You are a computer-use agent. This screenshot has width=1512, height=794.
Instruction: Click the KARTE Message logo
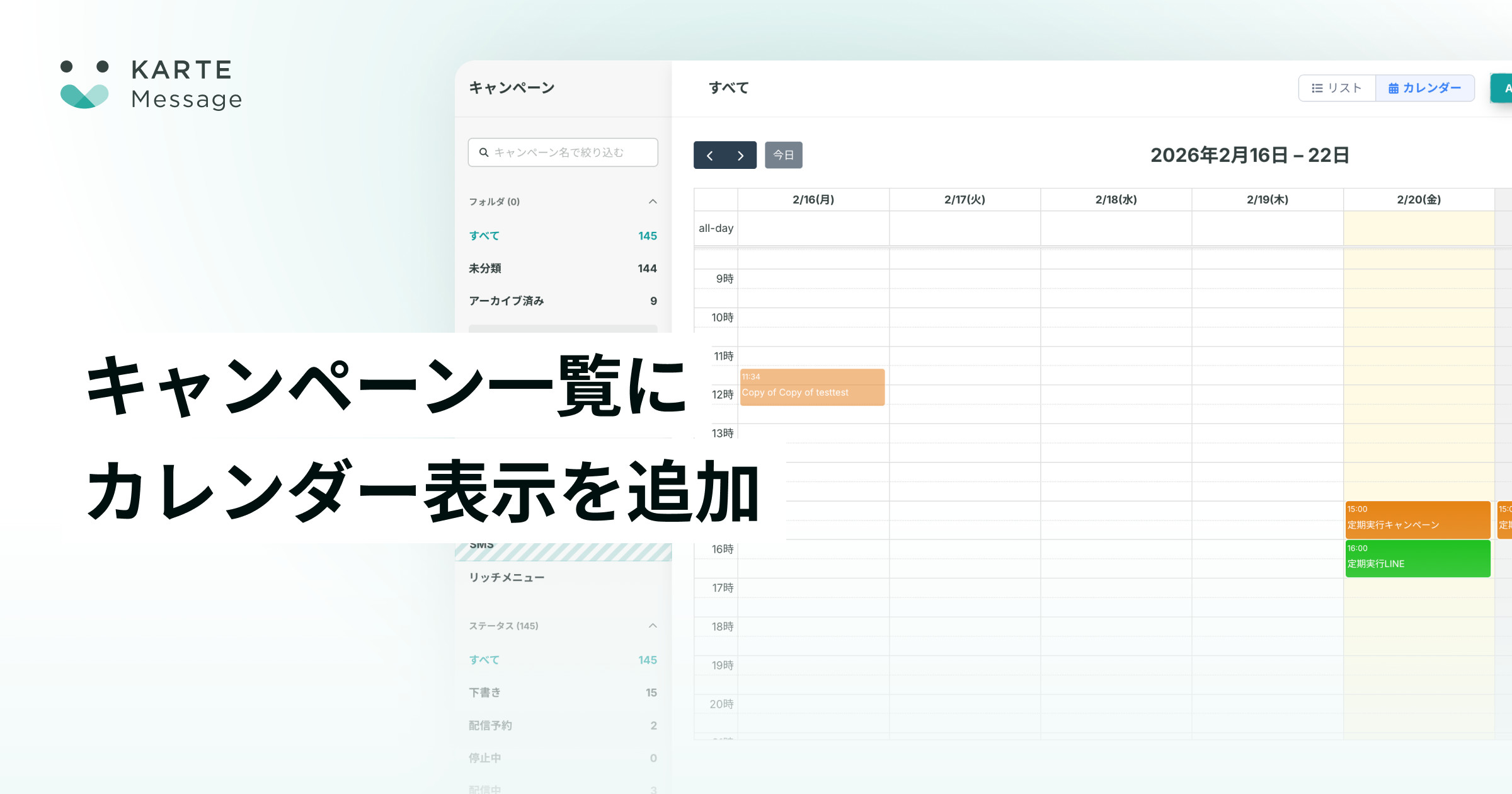[x=151, y=84]
